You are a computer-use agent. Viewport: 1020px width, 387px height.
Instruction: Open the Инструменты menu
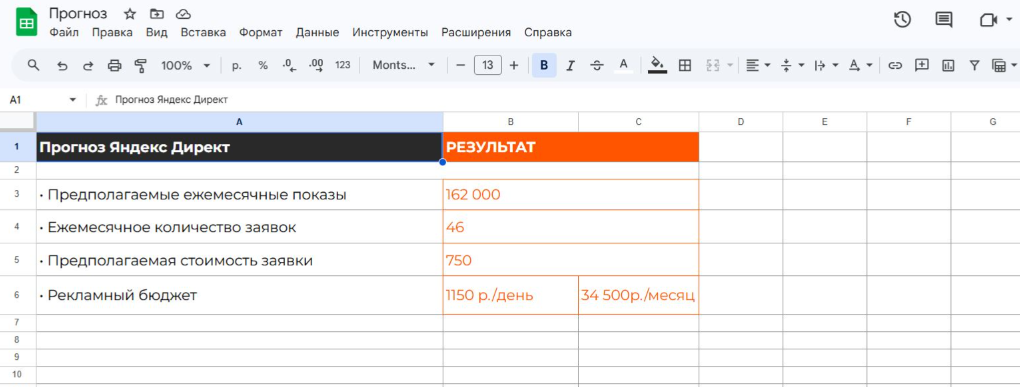pos(390,33)
